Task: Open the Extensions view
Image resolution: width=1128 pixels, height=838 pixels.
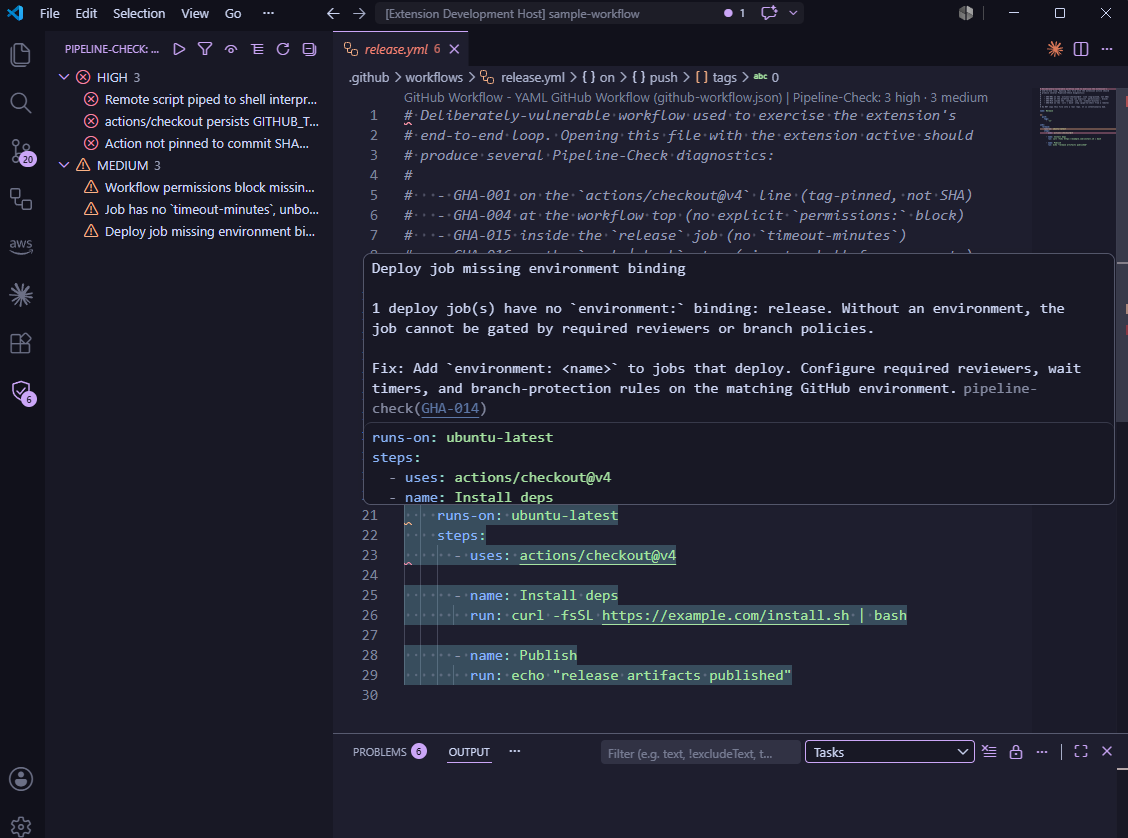Action: point(21,343)
